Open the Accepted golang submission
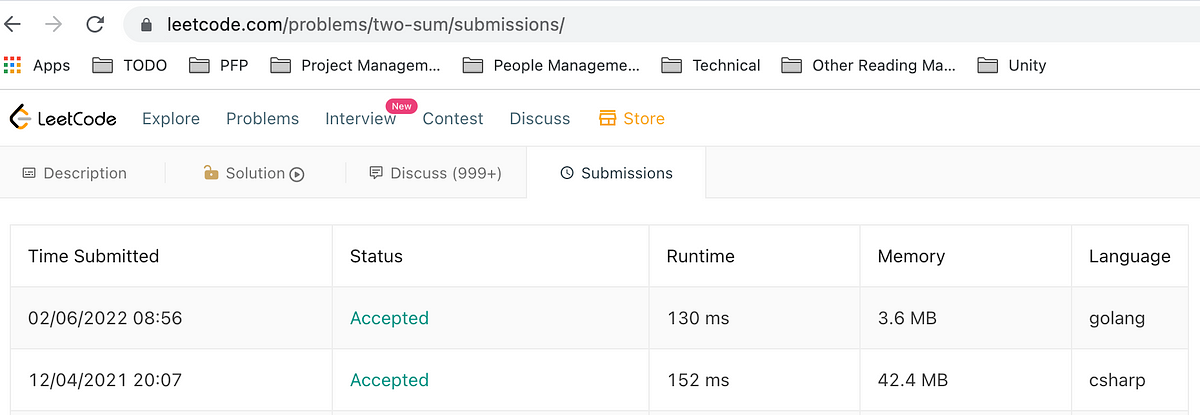Image resolution: width=1200 pixels, height=415 pixels. [389, 318]
